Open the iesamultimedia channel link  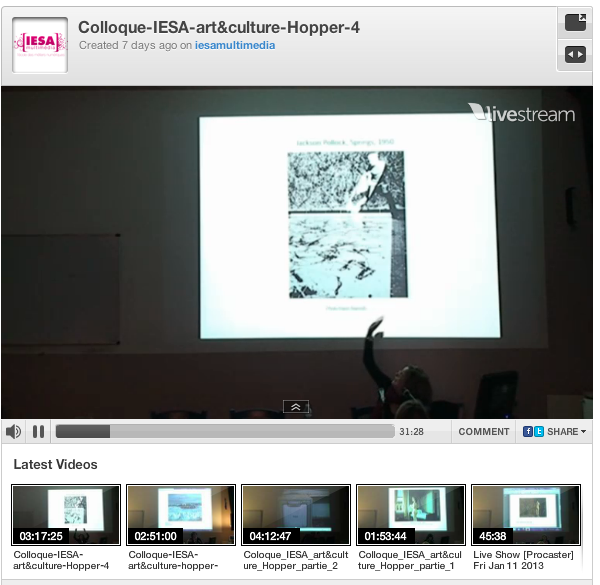pos(235,45)
